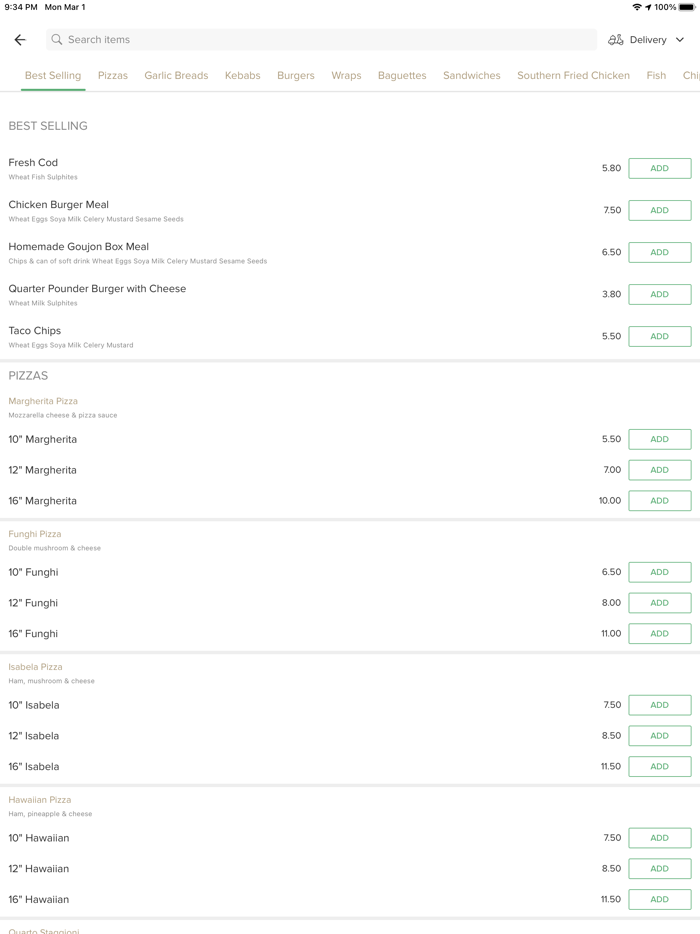Add Chicken Burger Meal to basket
Viewport: 700px width, 934px height.
(x=659, y=211)
